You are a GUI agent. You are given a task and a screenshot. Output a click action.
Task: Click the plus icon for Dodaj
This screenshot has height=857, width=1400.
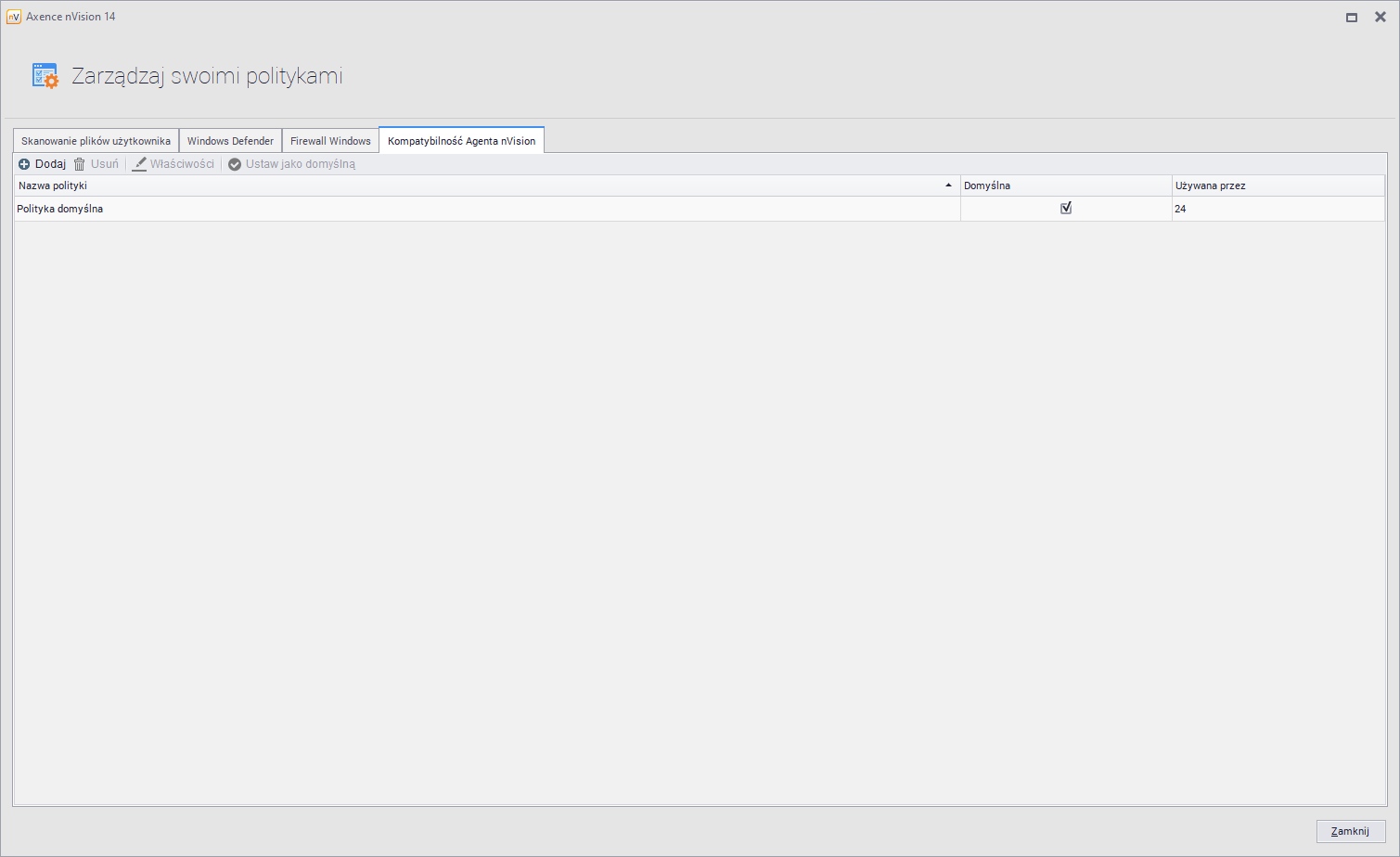24,164
